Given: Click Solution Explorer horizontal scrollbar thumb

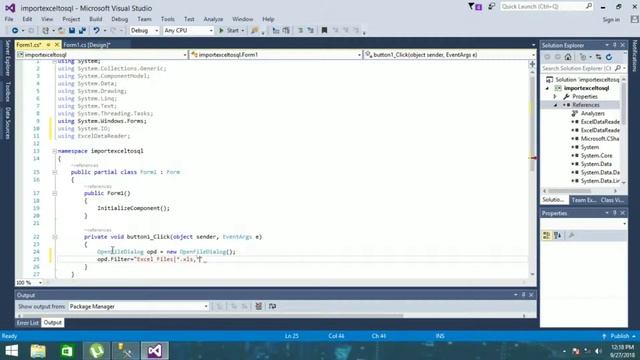Looking at the screenshot, I should point(569,191).
